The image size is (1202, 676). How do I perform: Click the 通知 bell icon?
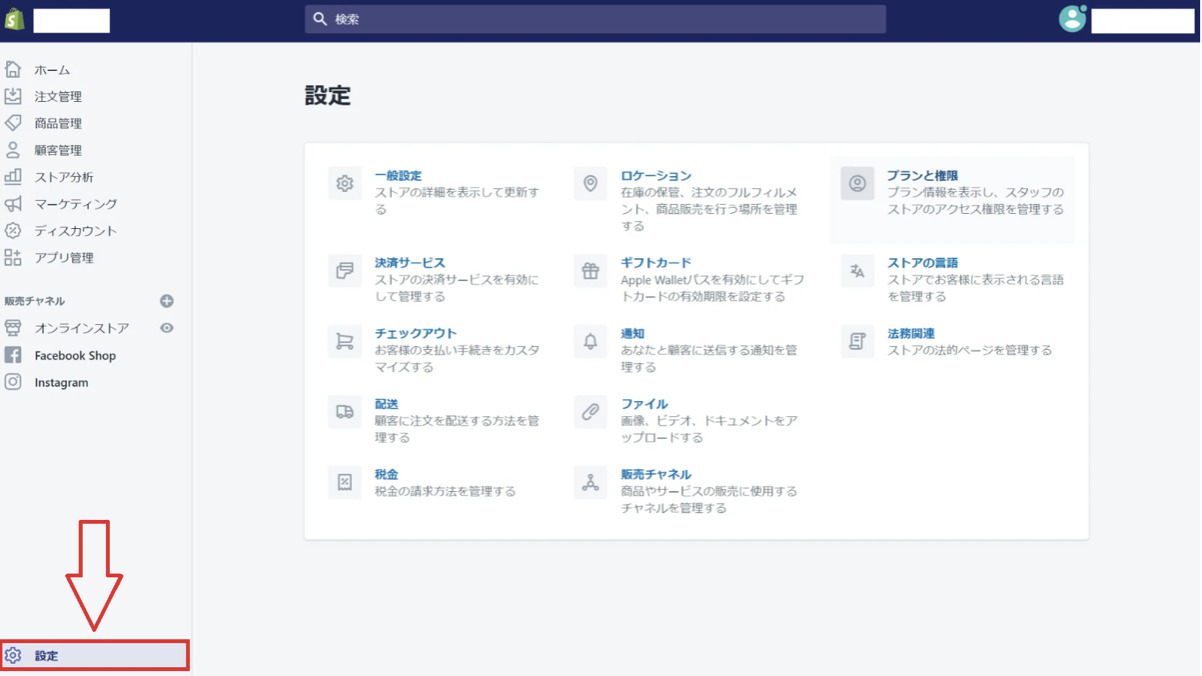tap(590, 342)
